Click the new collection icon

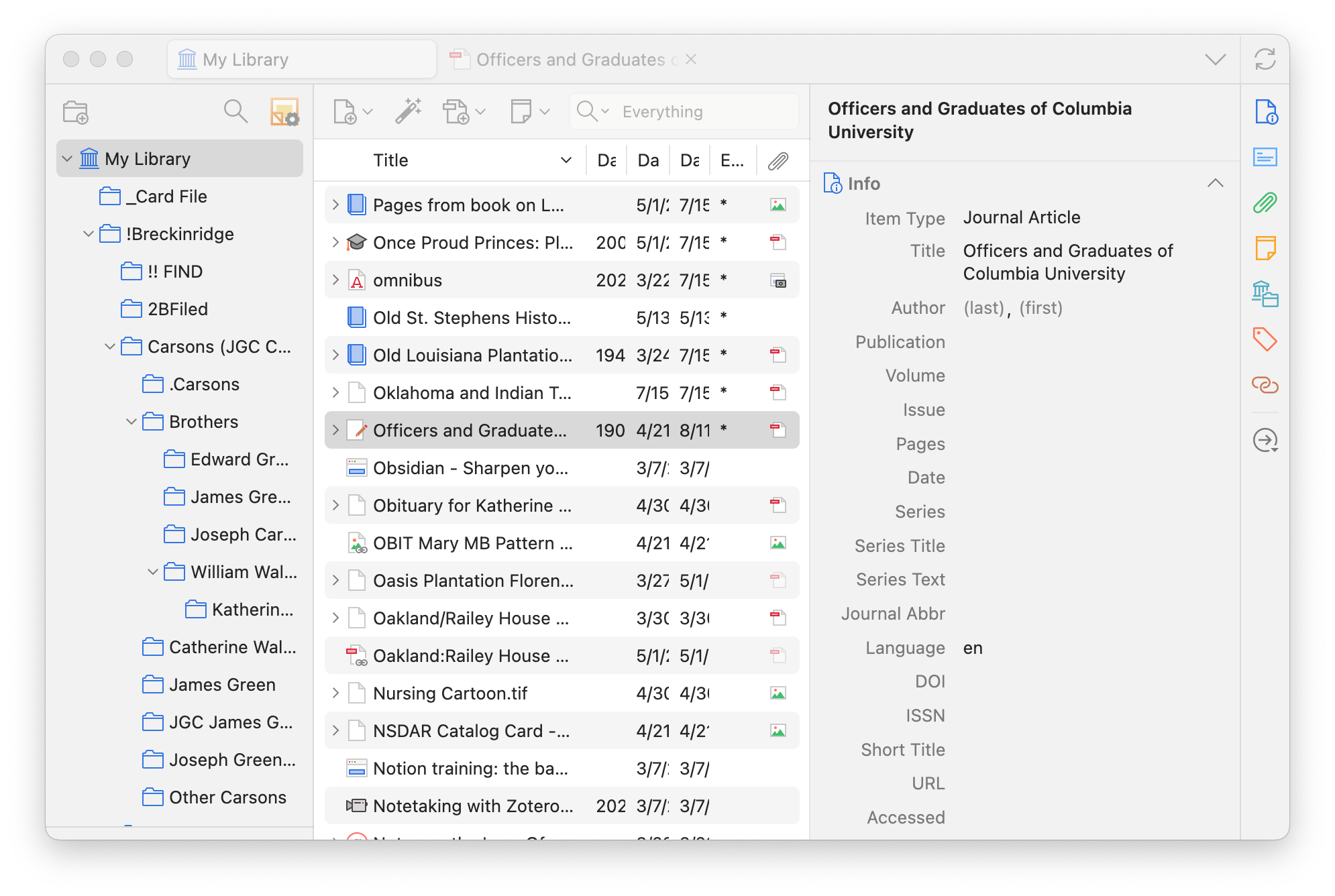(x=76, y=112)
